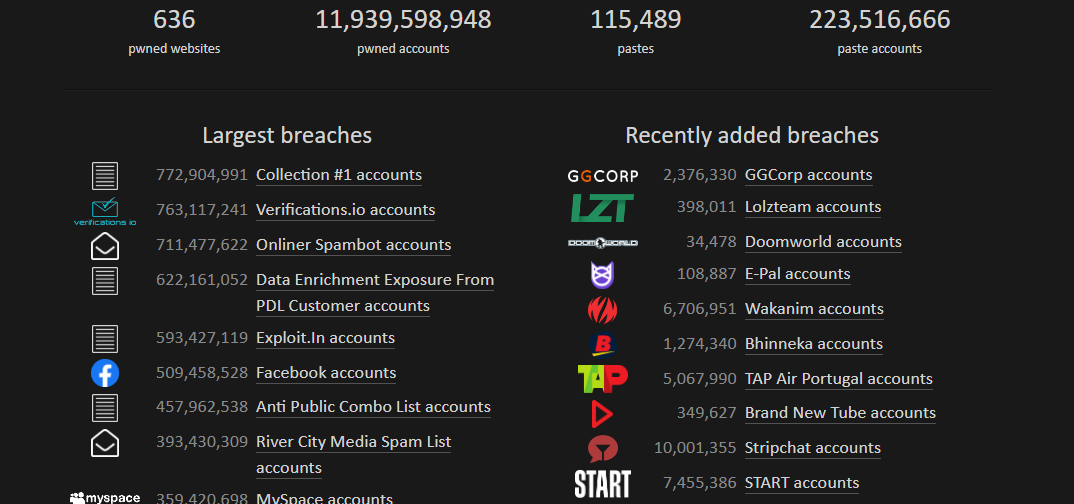This screenshot has height=504, width=1074.
Task: Open the Bhinneka accounts link
Action: tap(813, 344)
